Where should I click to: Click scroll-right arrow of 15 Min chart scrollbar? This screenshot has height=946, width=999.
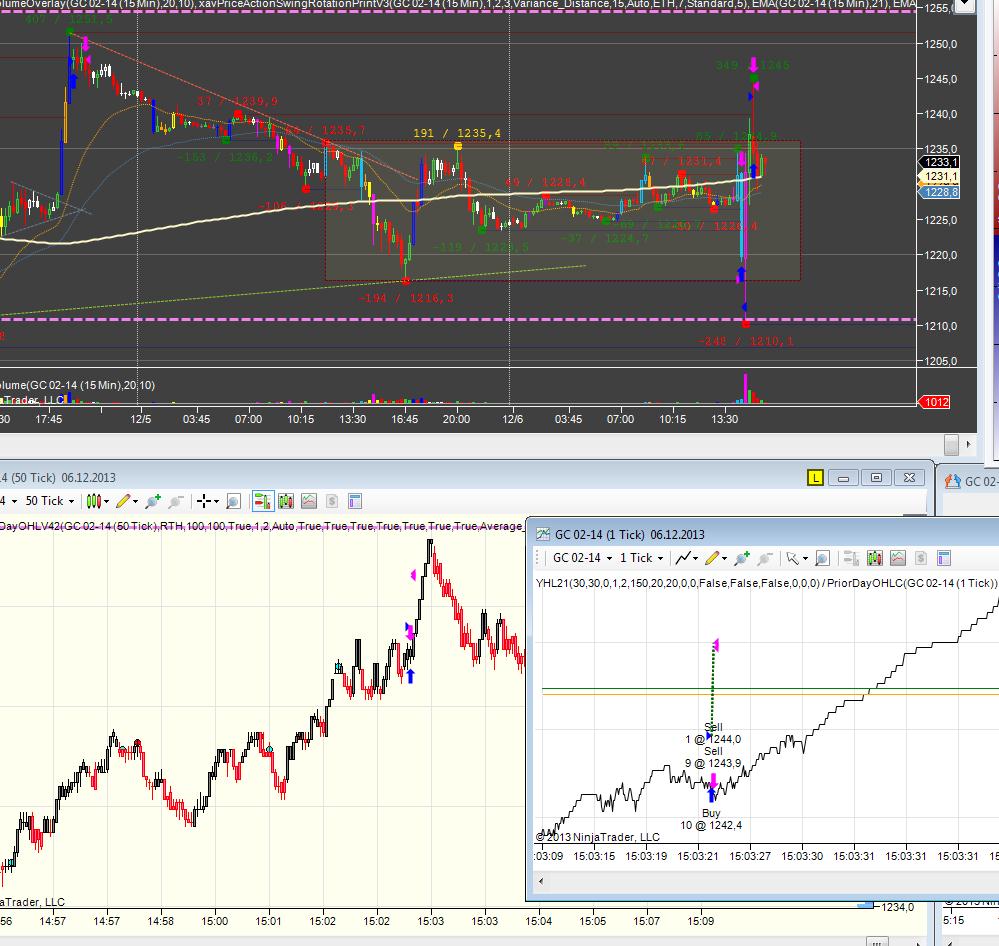point(969,445)
